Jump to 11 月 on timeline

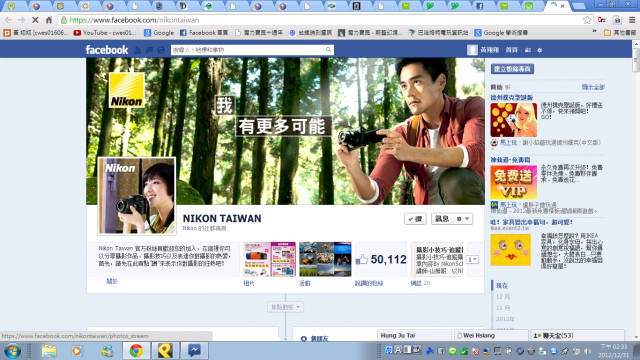tap(502, 308)
